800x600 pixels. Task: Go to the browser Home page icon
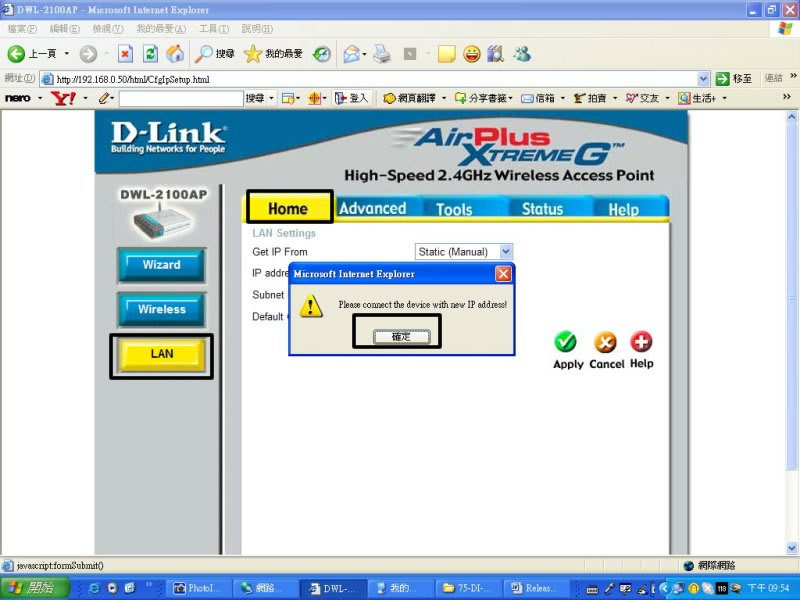point(175,54)
